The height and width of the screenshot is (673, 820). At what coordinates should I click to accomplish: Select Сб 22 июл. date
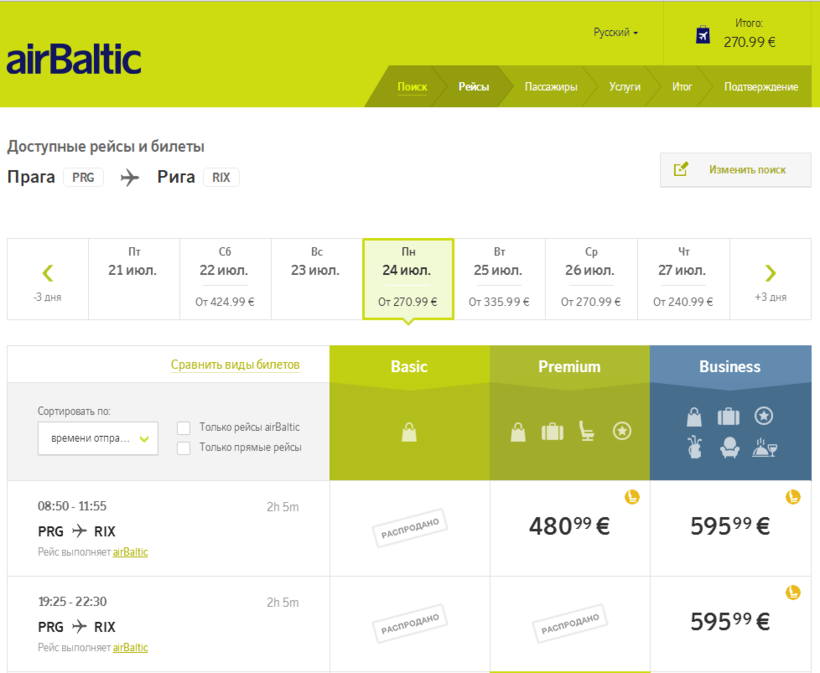pos(225,279)
